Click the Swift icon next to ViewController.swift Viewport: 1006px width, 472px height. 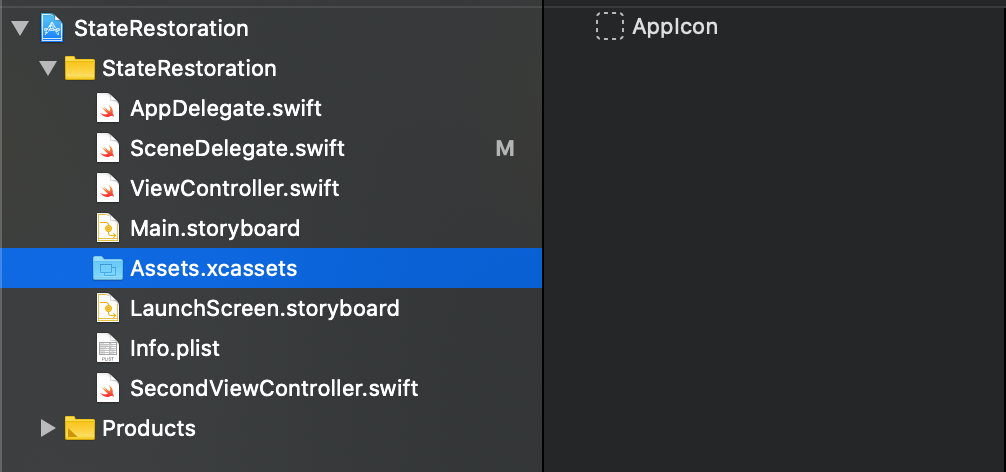108,188
